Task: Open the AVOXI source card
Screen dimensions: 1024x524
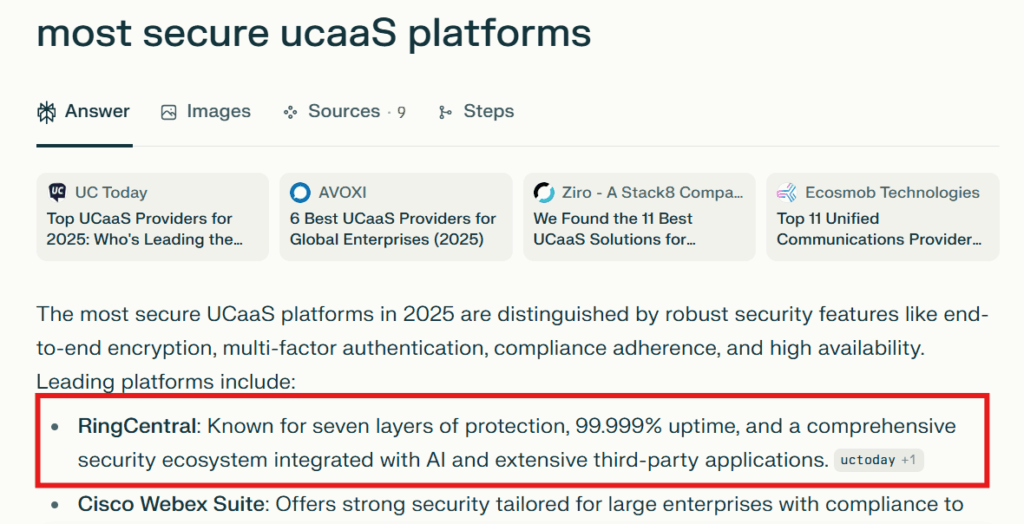Action: [396, 217]
